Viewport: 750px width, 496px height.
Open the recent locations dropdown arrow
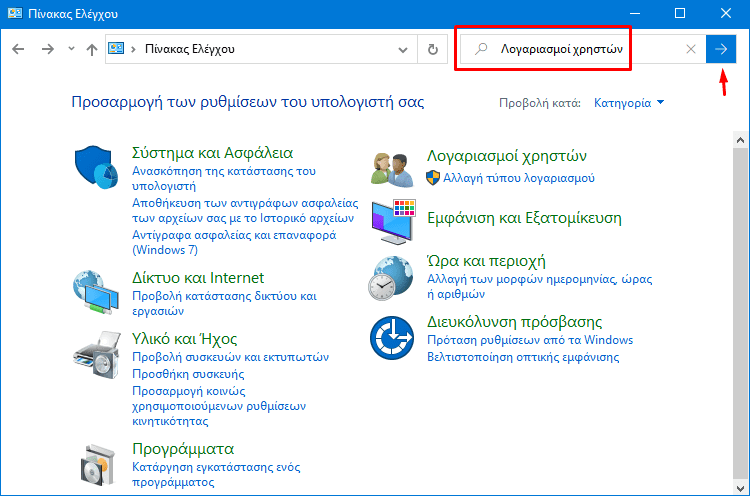pyautogui.click(x=71, y=49)
